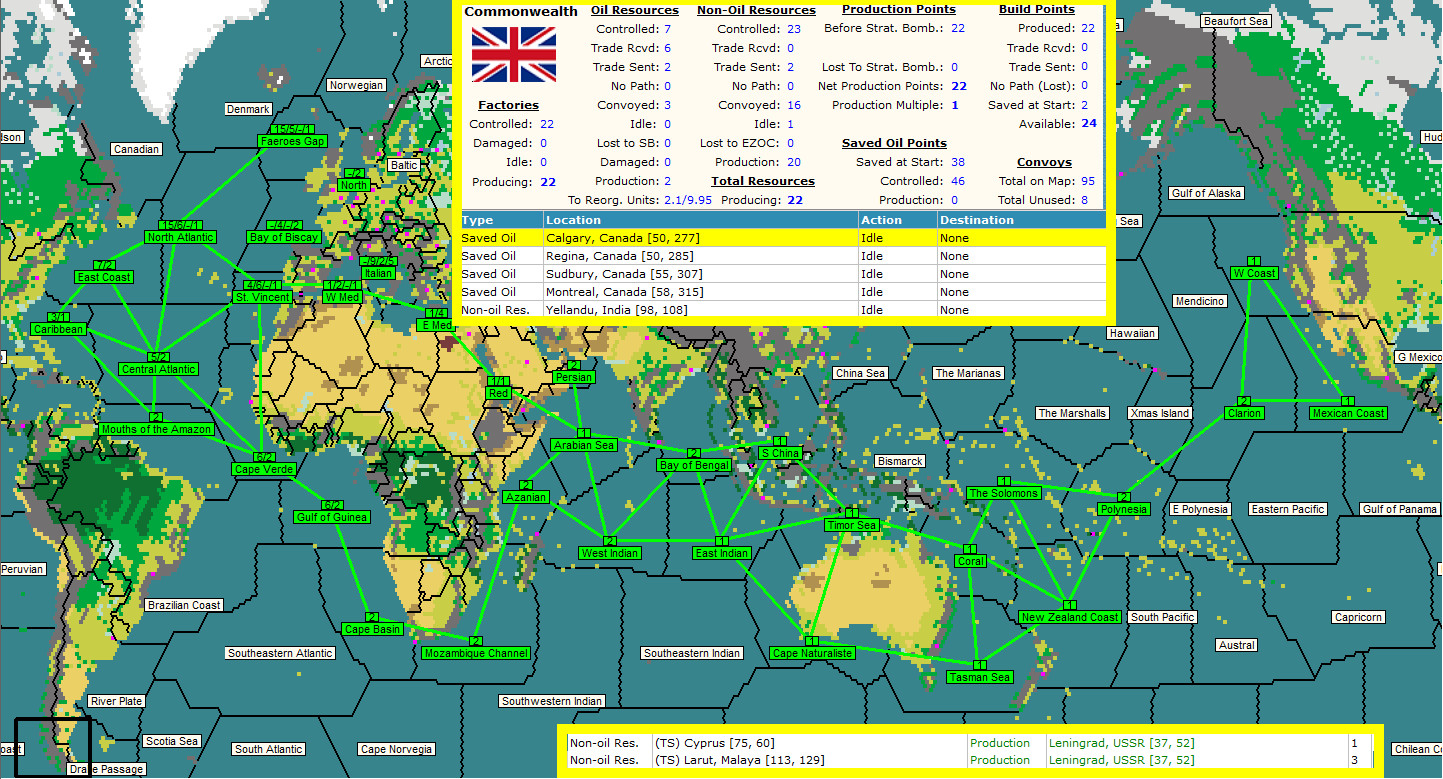
Task: Click the W Med convoy label
Action: [x=342, y=298]
